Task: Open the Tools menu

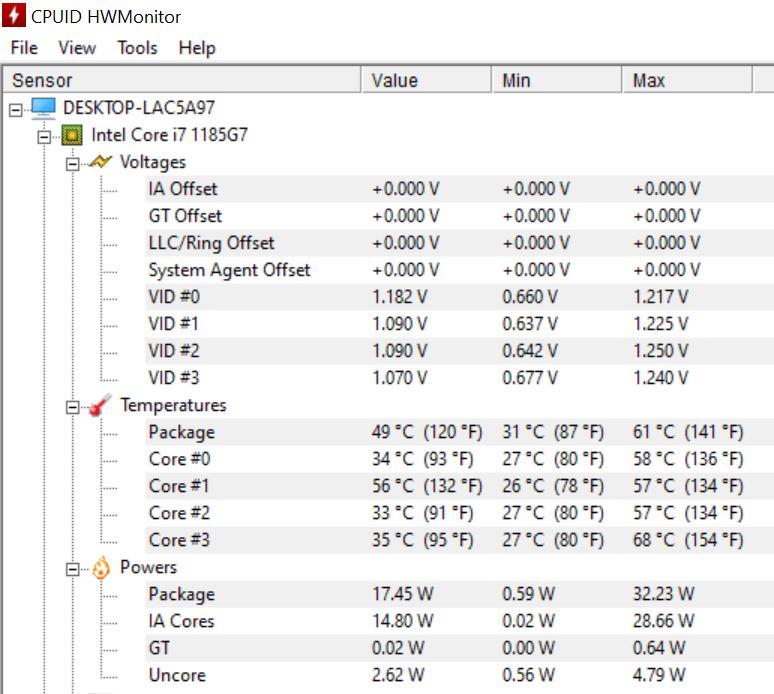Action: (137, 48)
